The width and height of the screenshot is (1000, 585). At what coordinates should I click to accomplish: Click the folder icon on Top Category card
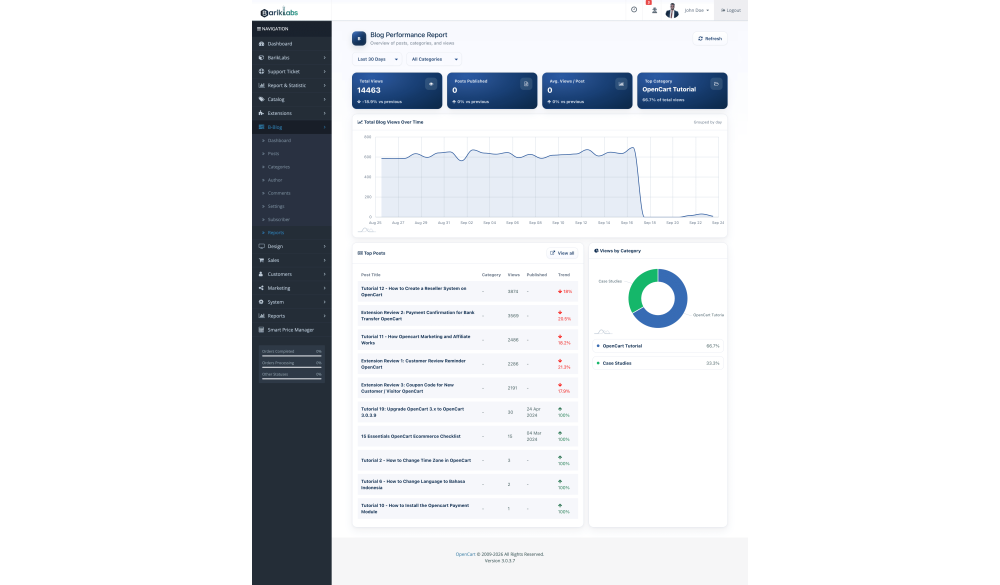coord(716,84)
